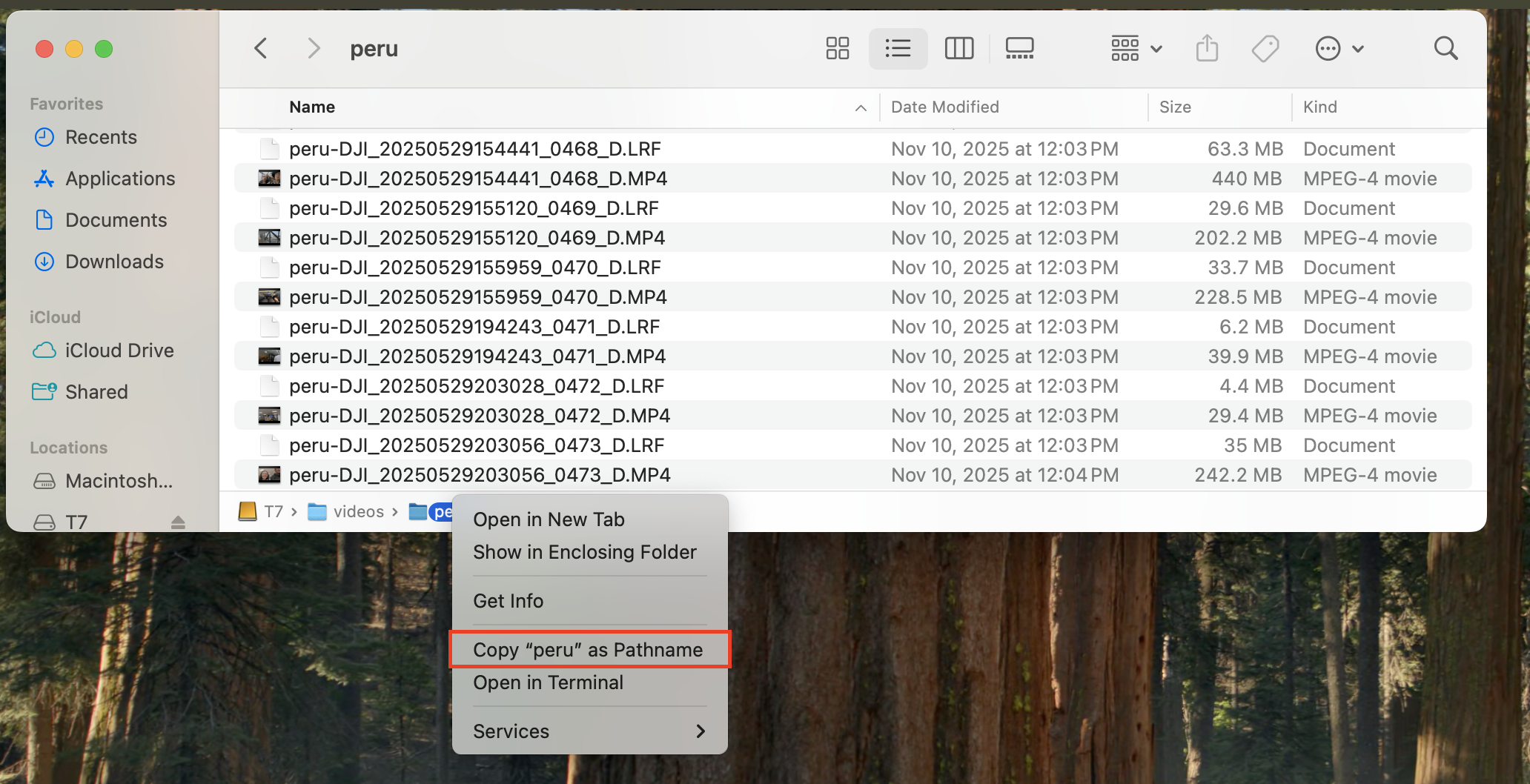The width and height of the screenshot is (1530, 784).
Task: Go back with the left chevron
Action: pyautogui.click(x=260, y=49)
